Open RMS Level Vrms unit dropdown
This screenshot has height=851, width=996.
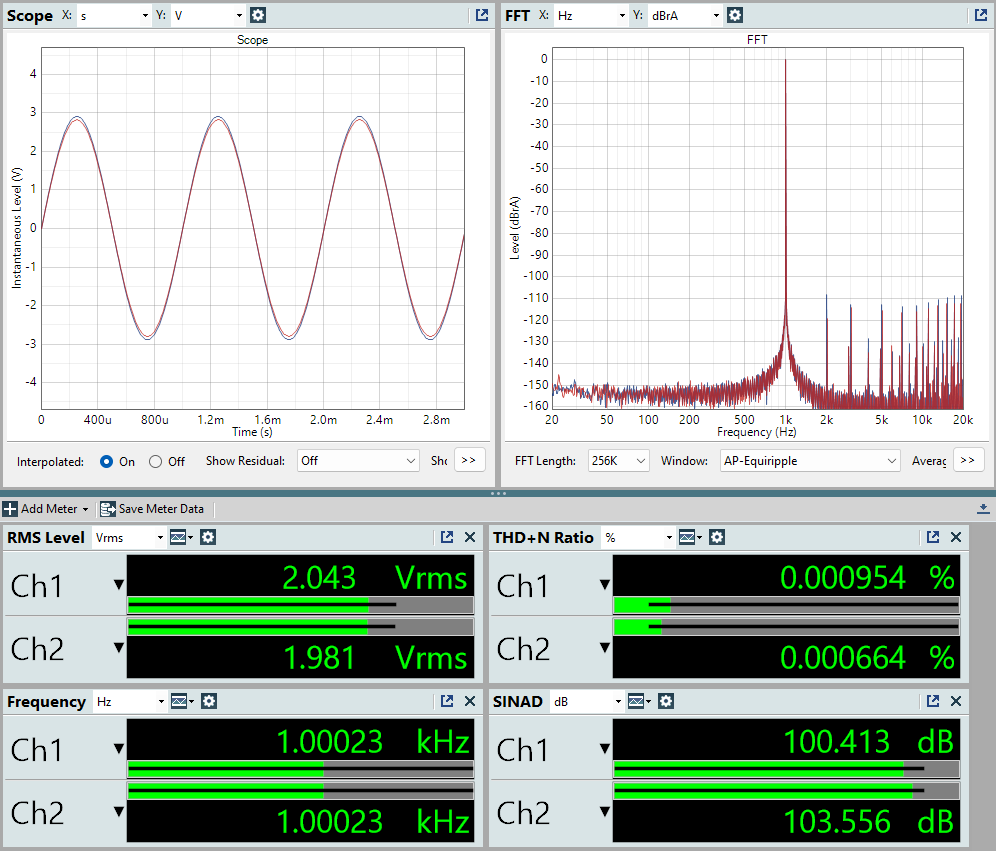point(130,538)
